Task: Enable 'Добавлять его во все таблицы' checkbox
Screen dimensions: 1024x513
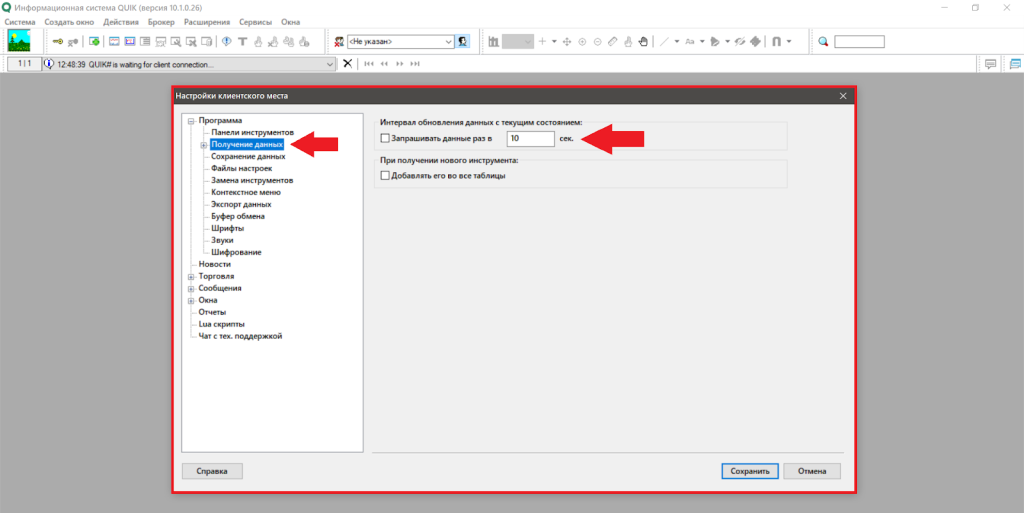Action: click(x=385, y=176)
